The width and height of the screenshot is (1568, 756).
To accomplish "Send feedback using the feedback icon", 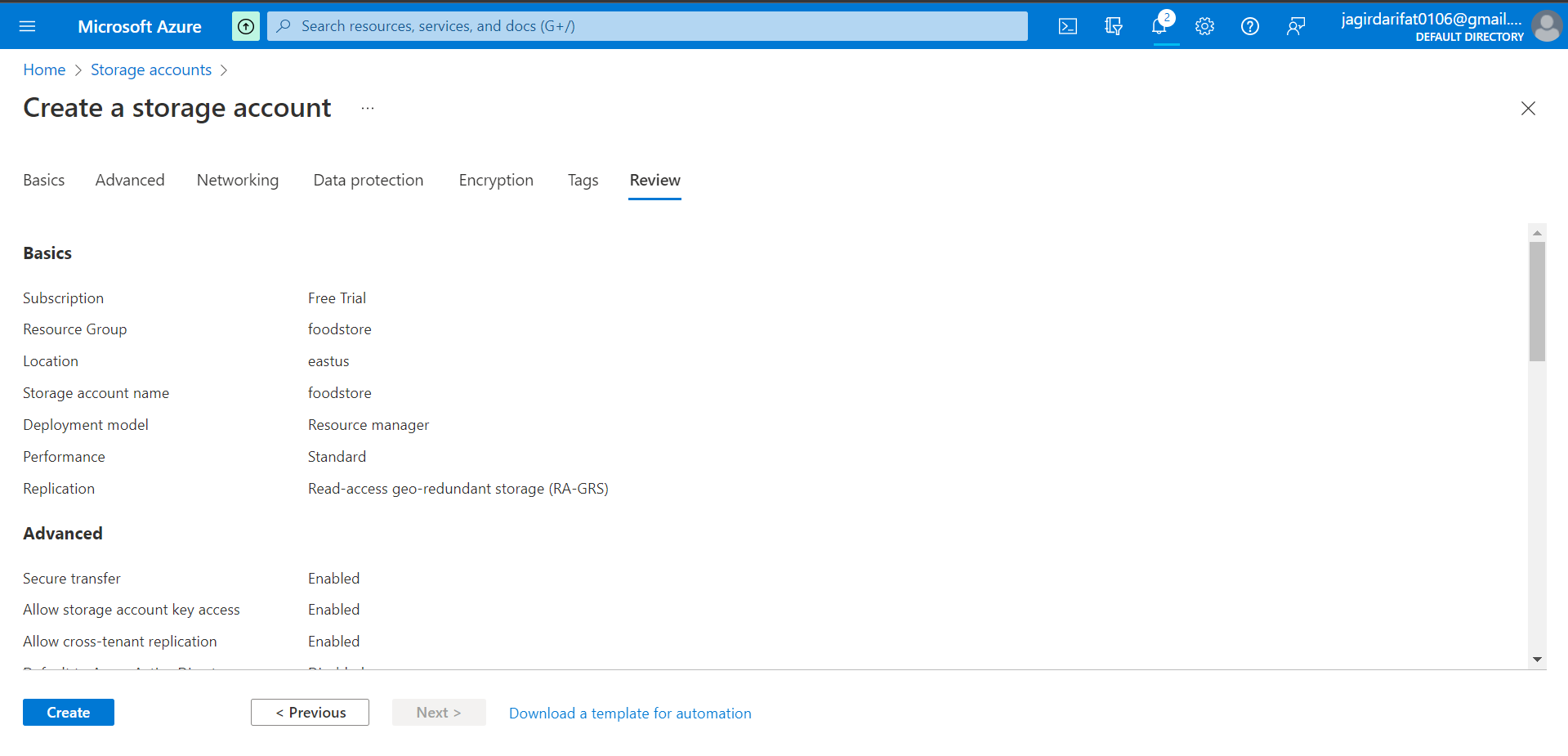I will point(1295,25).
